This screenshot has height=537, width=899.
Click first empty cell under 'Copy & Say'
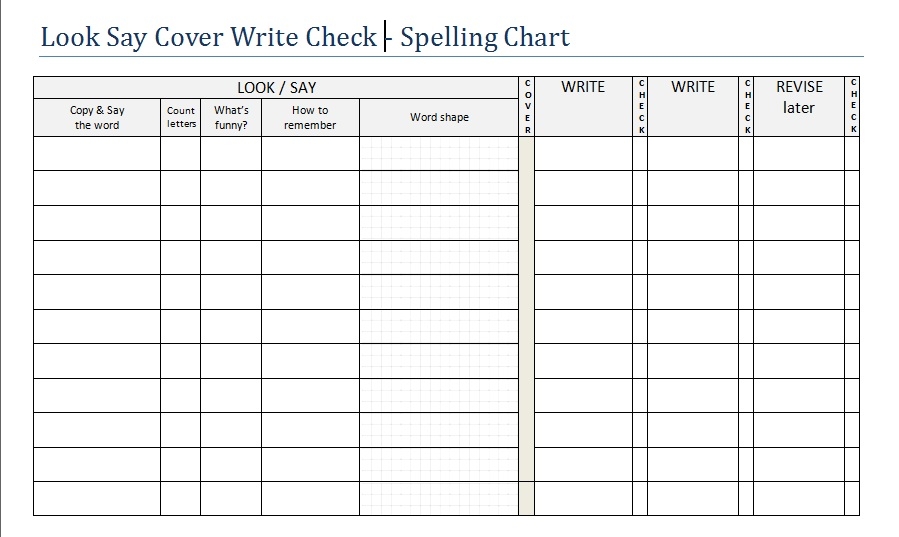click(97, 153)
